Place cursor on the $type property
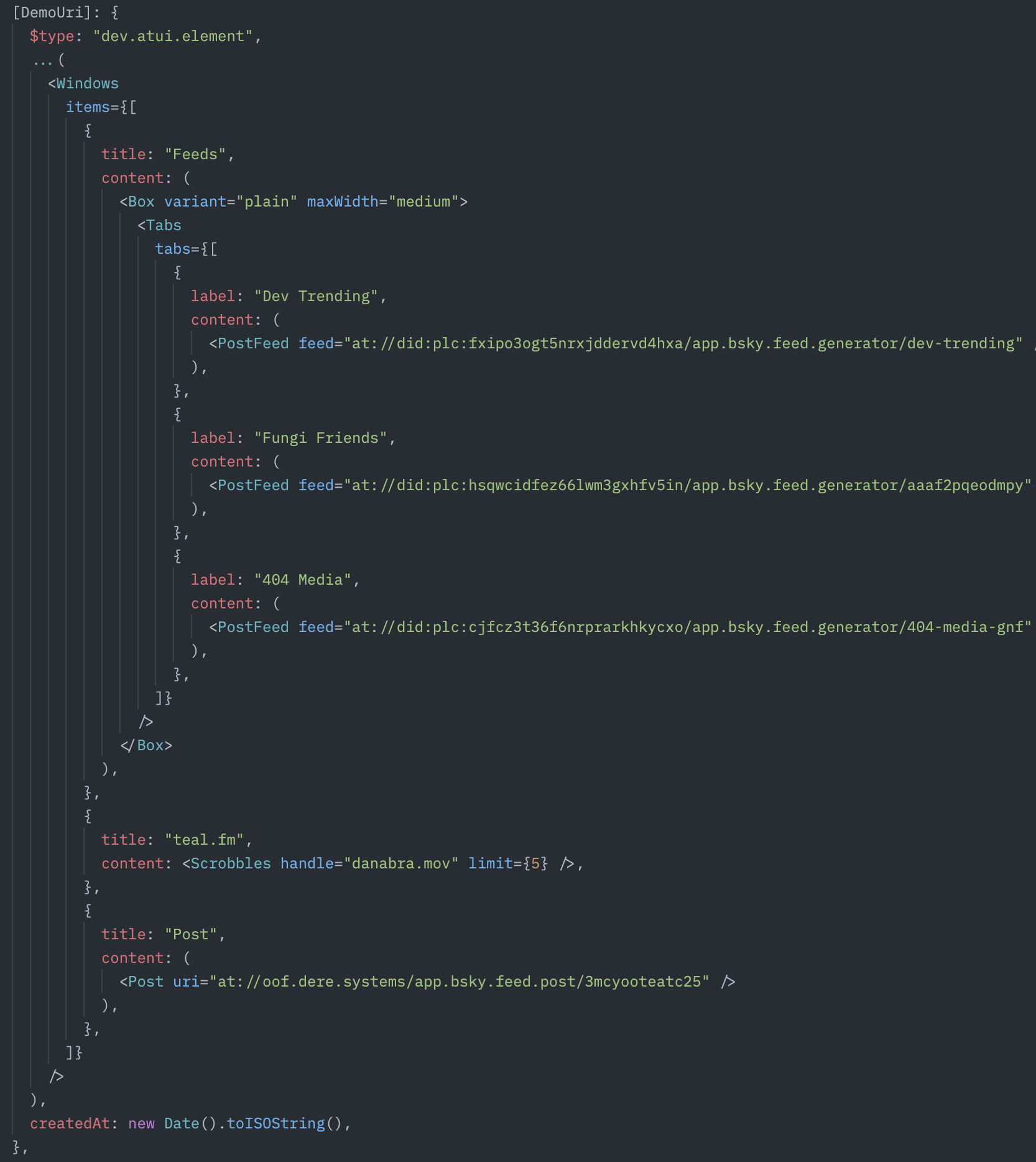The width and height of the screenshot is (1036, 1162). pyautogui.click(x=52, y=36)
